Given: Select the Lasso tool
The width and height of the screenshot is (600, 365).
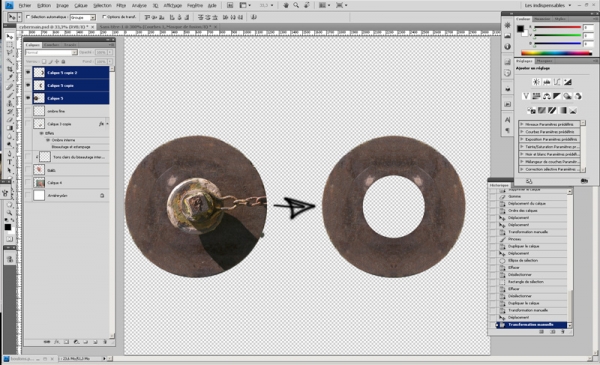Looking at the screenshot, I should pyautogui.click(x=10, y=53).
